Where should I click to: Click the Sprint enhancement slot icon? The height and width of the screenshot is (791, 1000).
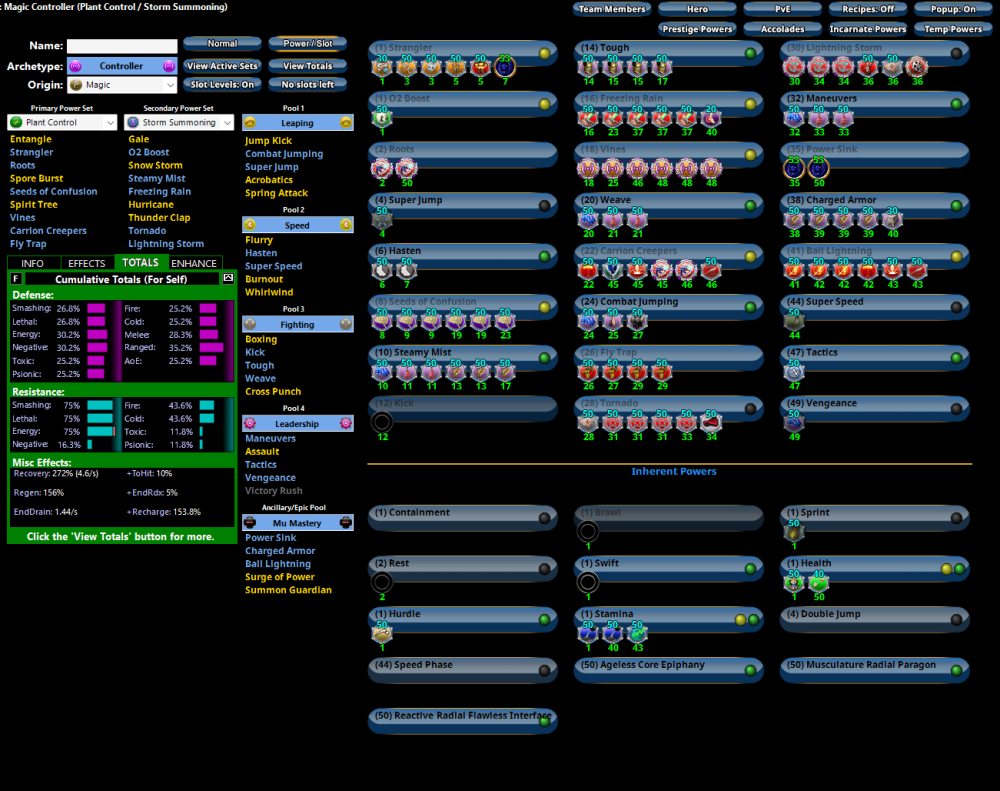(x=793, y=532)
